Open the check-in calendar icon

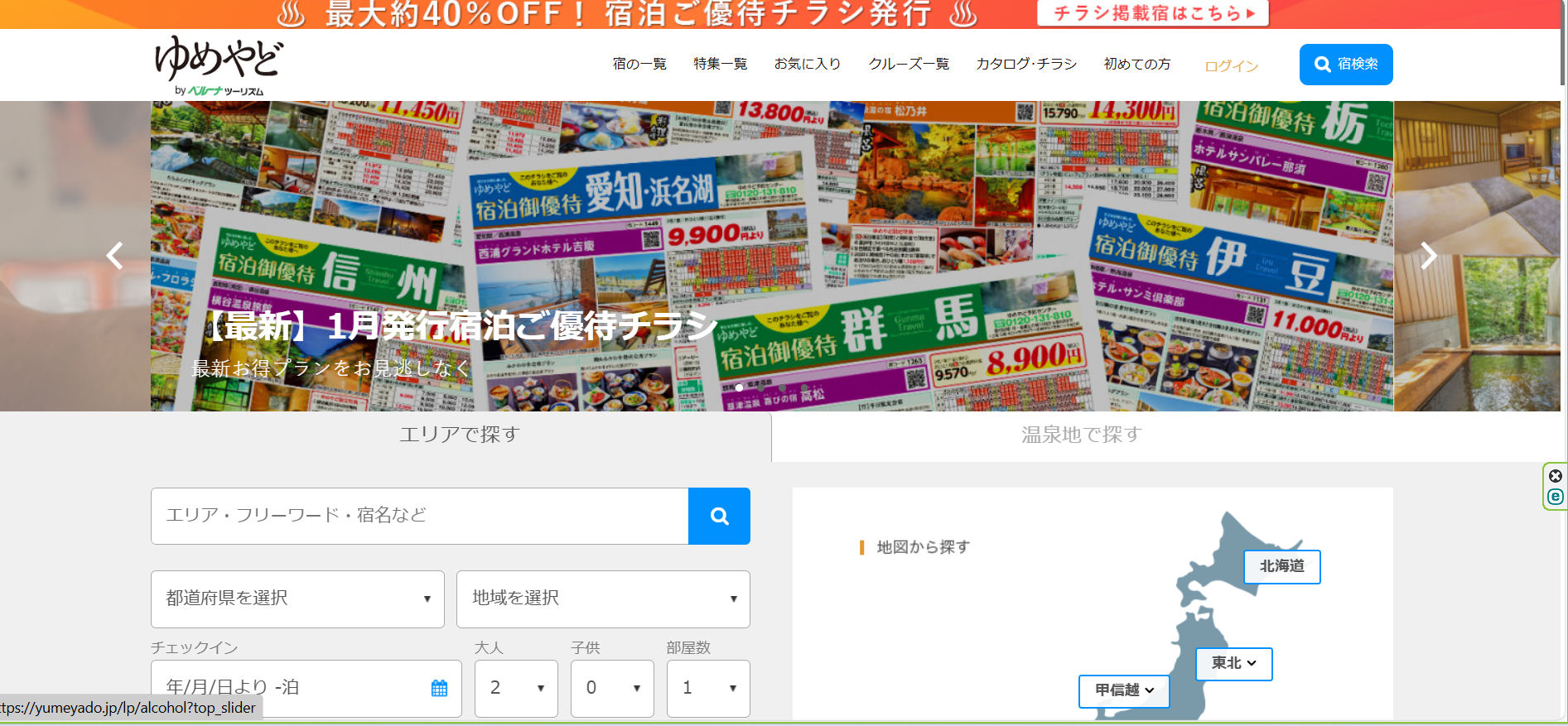tap(439, 688)
